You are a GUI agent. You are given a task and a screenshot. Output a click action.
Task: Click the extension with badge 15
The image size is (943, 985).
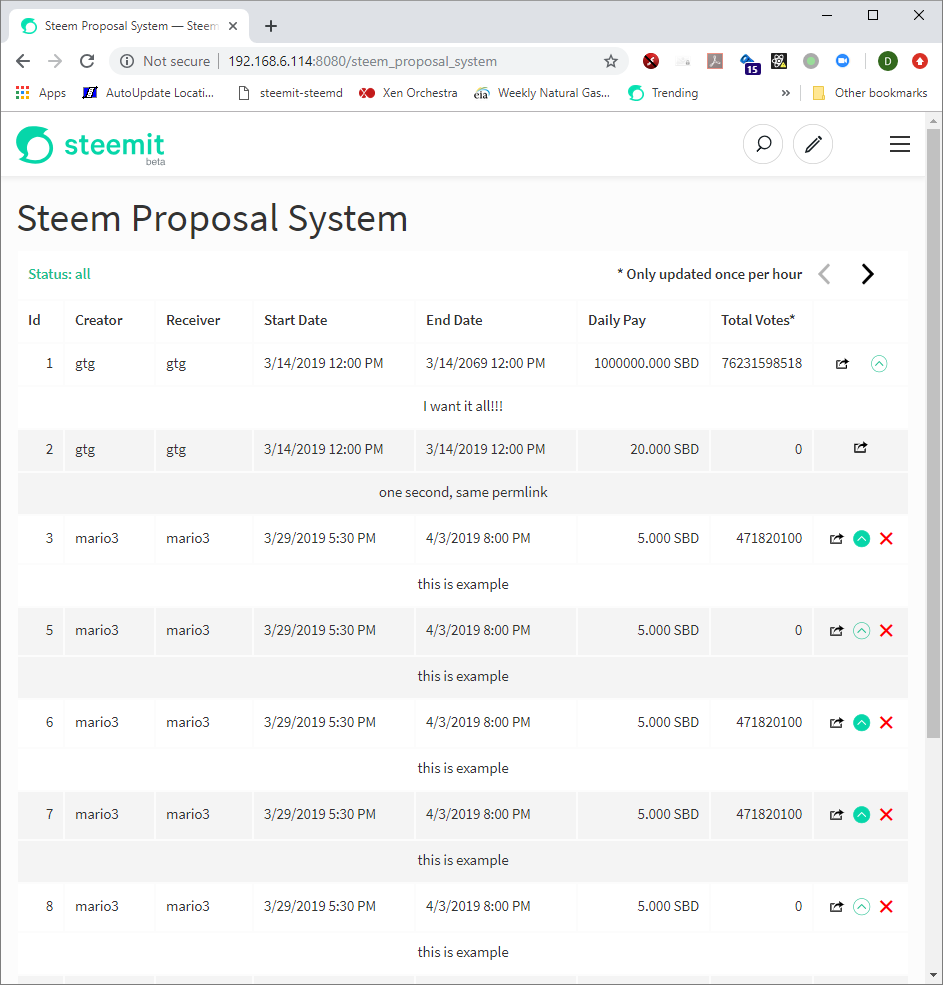click(749, 63)
